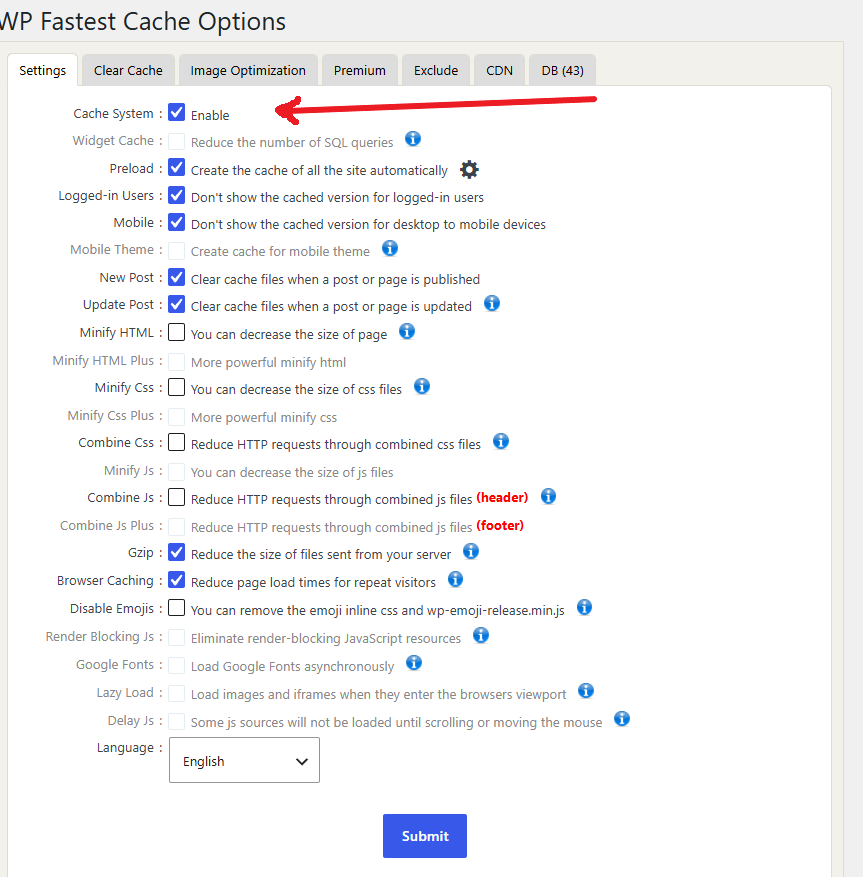Click 'More powerful minify css' text
Image resolution: width=863 pixels, height=877 pixels.
click(264, 417)
